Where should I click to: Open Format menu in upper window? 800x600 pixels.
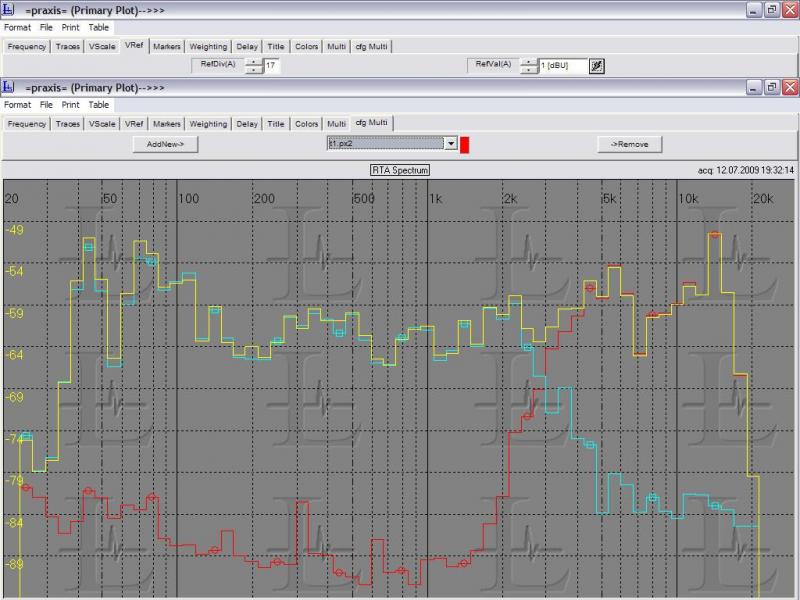(17, 27)
